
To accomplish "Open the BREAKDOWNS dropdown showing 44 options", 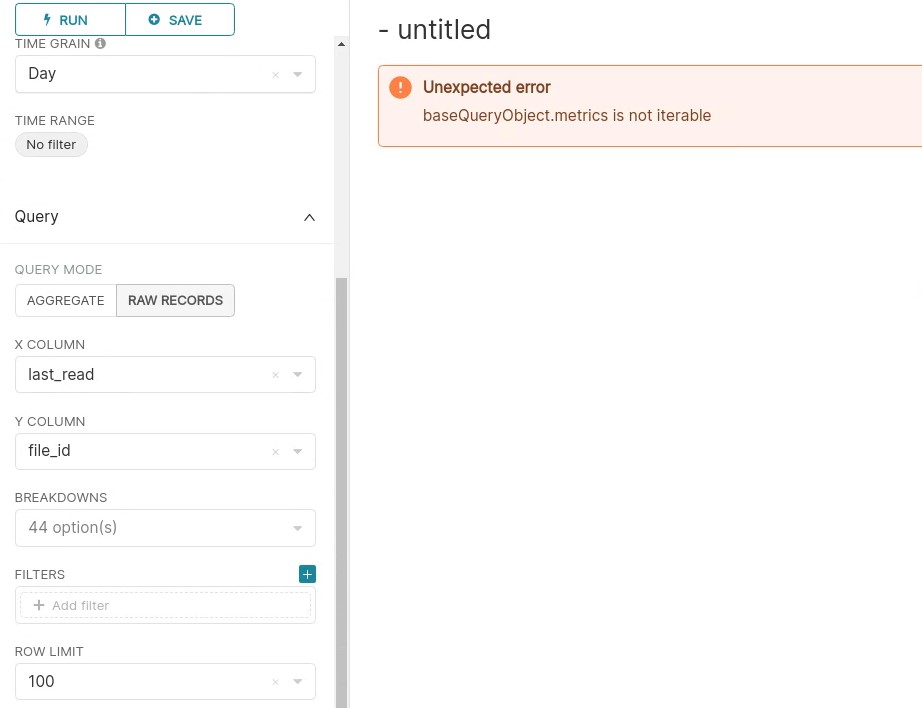I will click(x=297, y=527).
